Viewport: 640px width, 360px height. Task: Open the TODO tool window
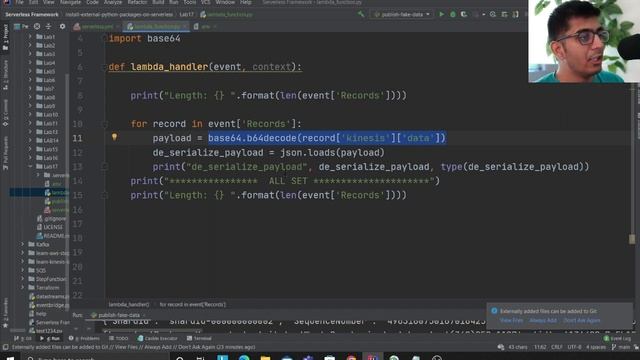[x=119, y=338]
